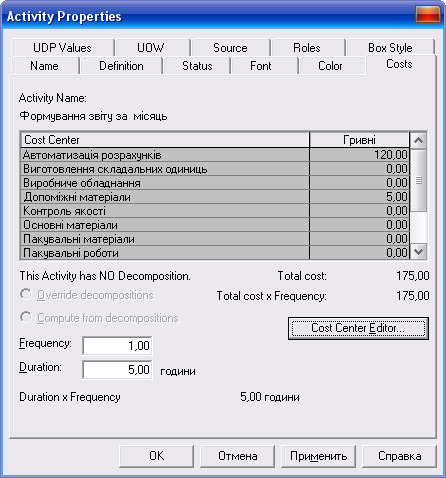The width and height of the screenshot is (446, 478).
Task: Switch to the Source tab
Action: pyautogui.click(x=231, y=48)
